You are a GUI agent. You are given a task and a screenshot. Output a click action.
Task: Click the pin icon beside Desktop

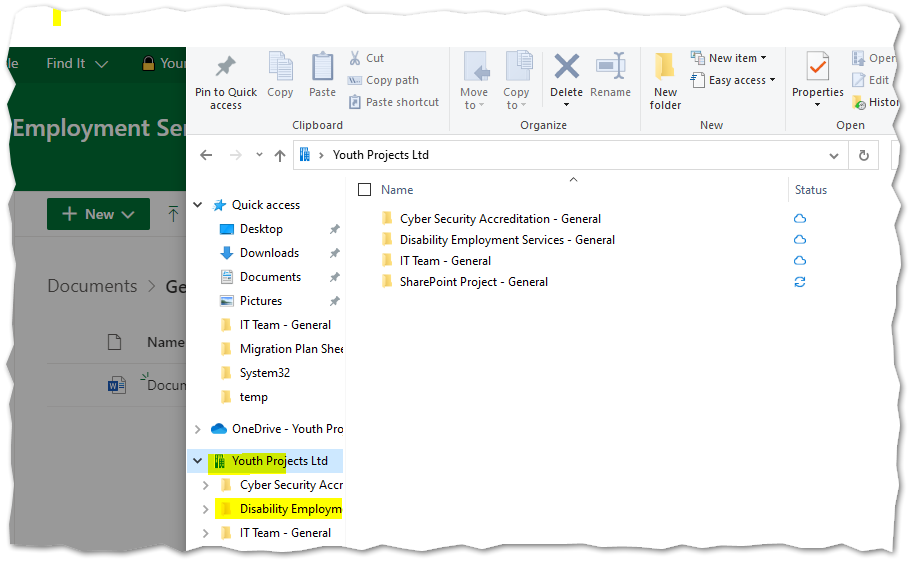[335, 229]
